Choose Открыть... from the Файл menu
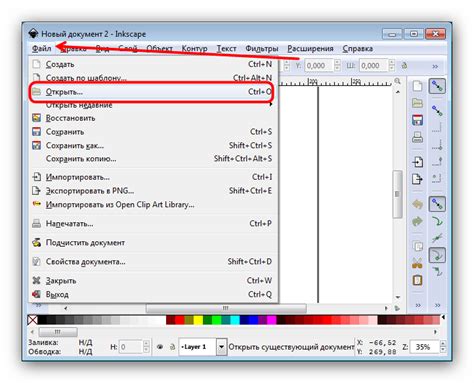The width and height of the screenshot is (474, 383). (152, 91)
